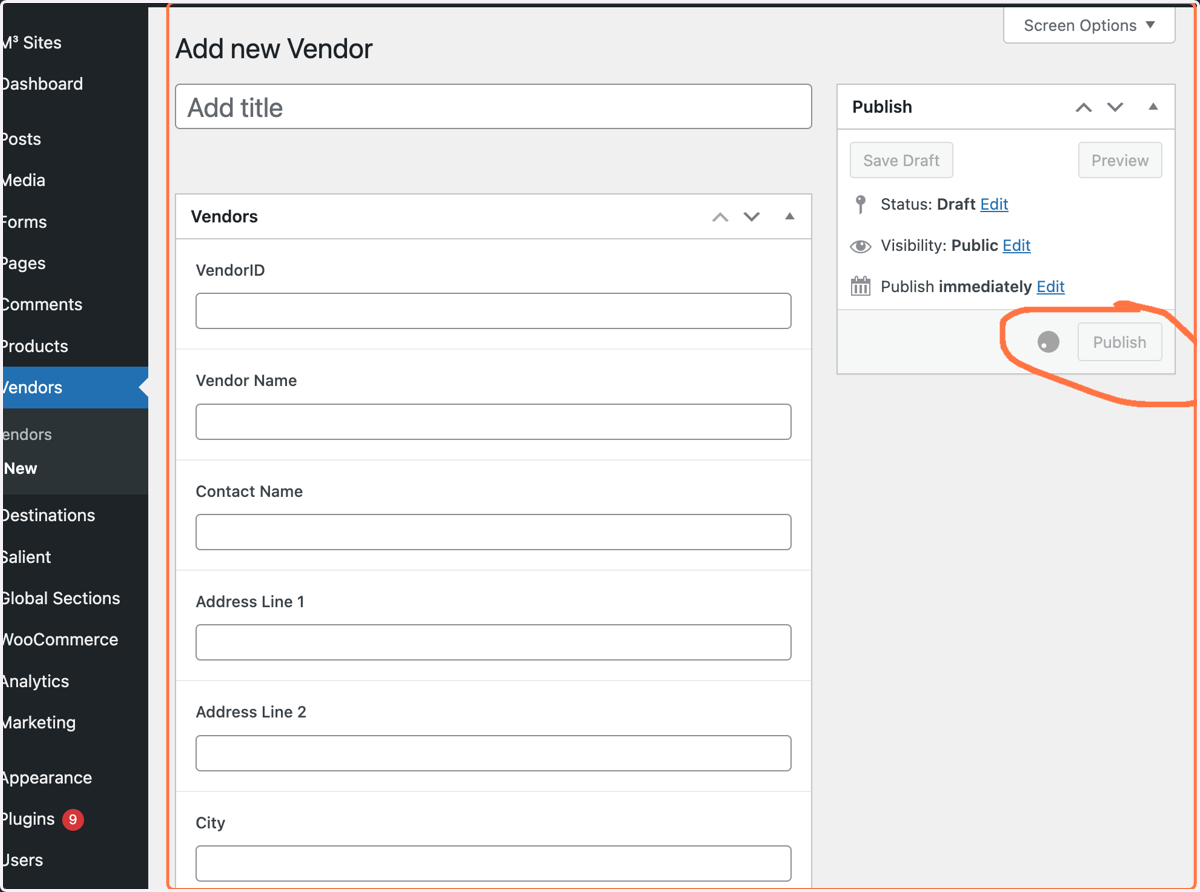This screenshot has width=1200, height=892.
Task: Move Publish panel down with its down arrow
Action: click(1115, 107)
